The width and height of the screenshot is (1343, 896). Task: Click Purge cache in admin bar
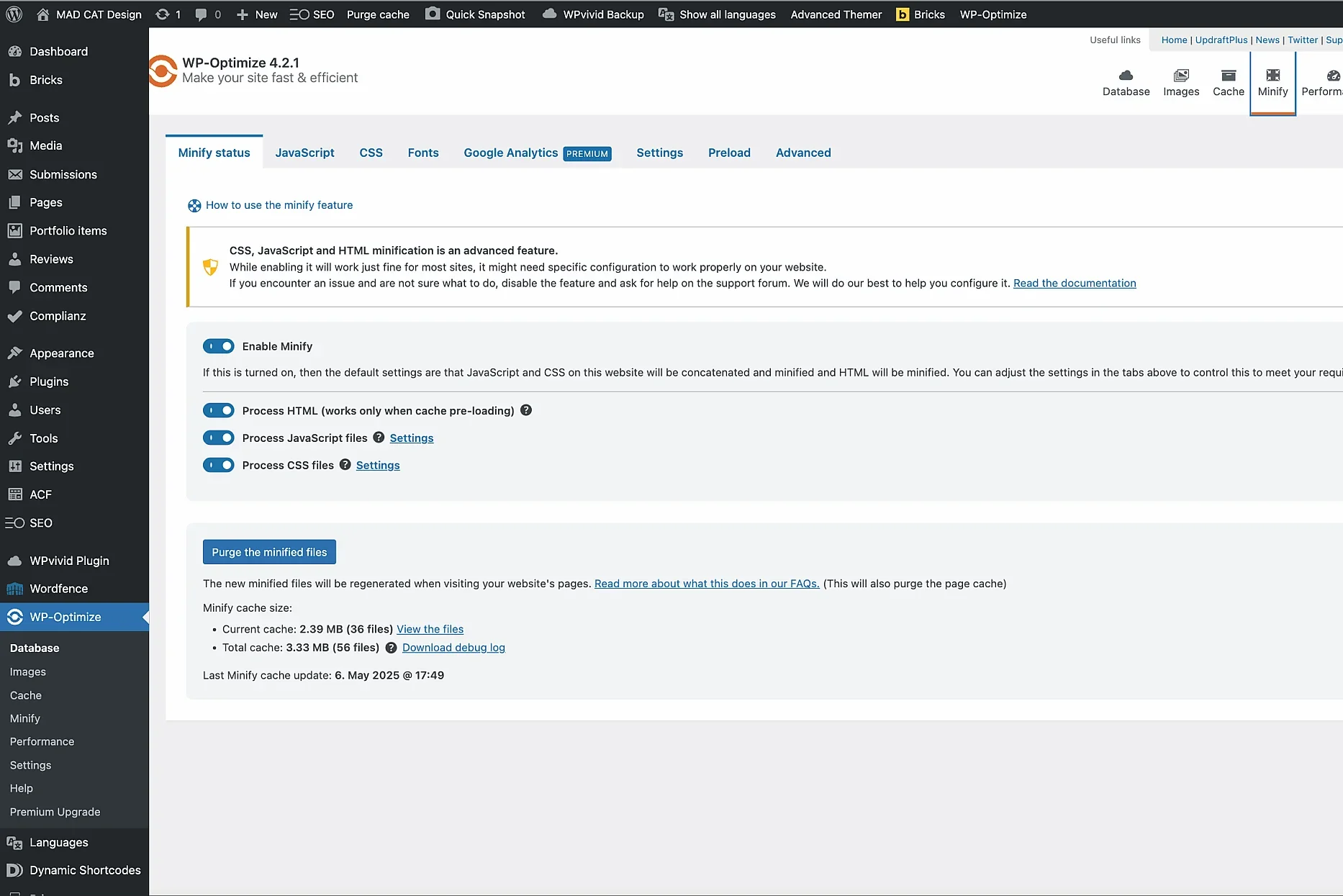pyautogui.click(x=378, y=14)
